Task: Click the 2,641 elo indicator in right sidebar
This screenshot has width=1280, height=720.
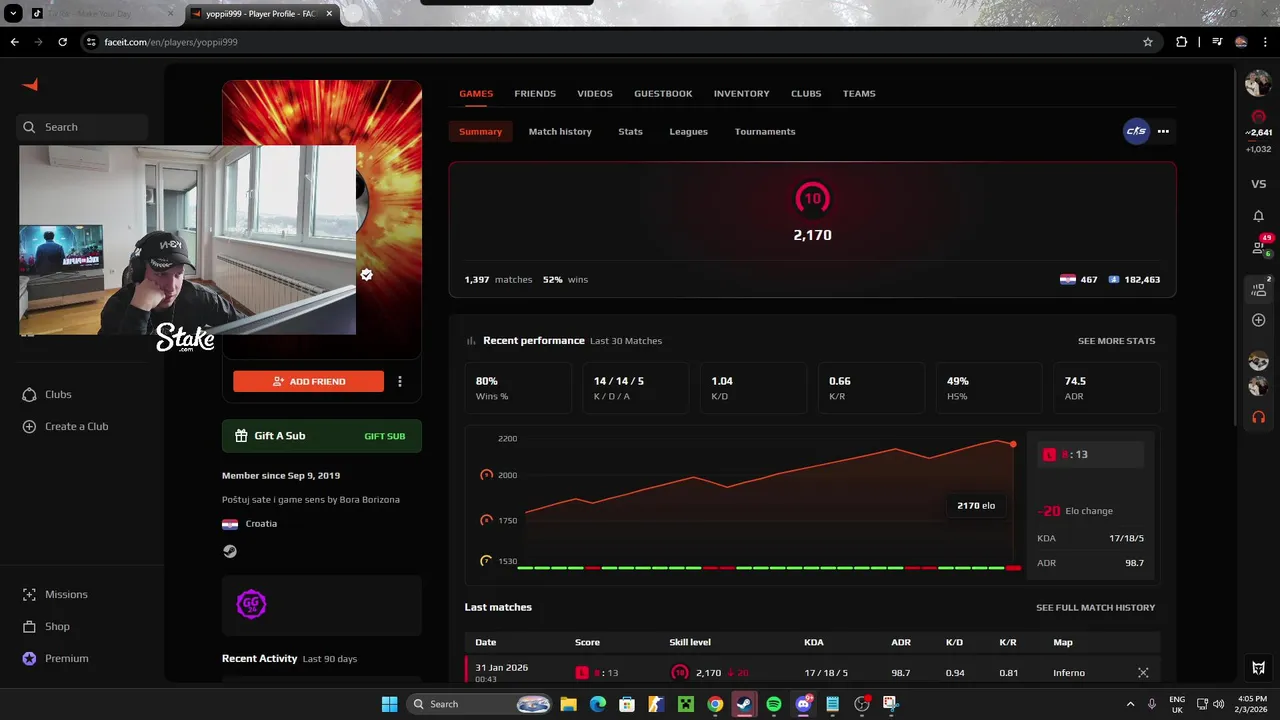Action: [x=1259, y=132]
